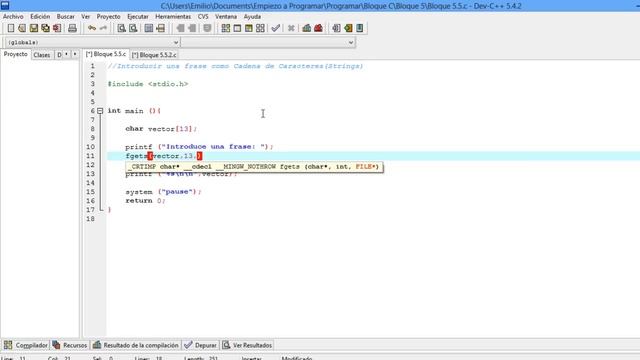
Task: Open the Depurar bottom tab
Action: 201,345
